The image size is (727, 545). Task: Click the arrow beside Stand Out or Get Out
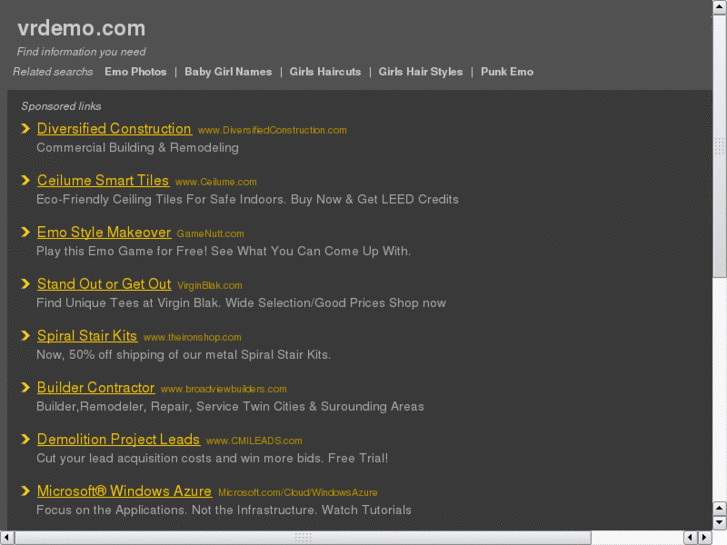coord(26,284)
